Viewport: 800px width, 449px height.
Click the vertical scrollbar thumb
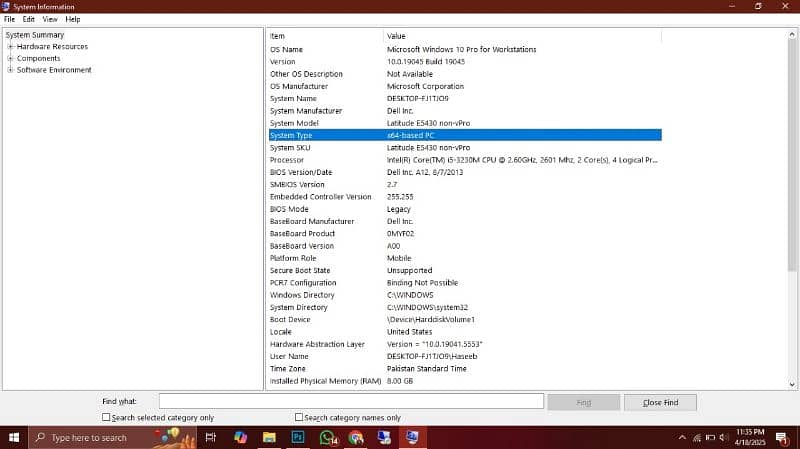(792, 156)
